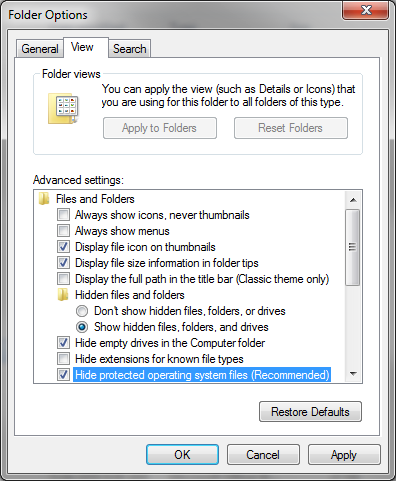
Task: Select Show hidden files, folders, and drives
Action: [82, 327]
